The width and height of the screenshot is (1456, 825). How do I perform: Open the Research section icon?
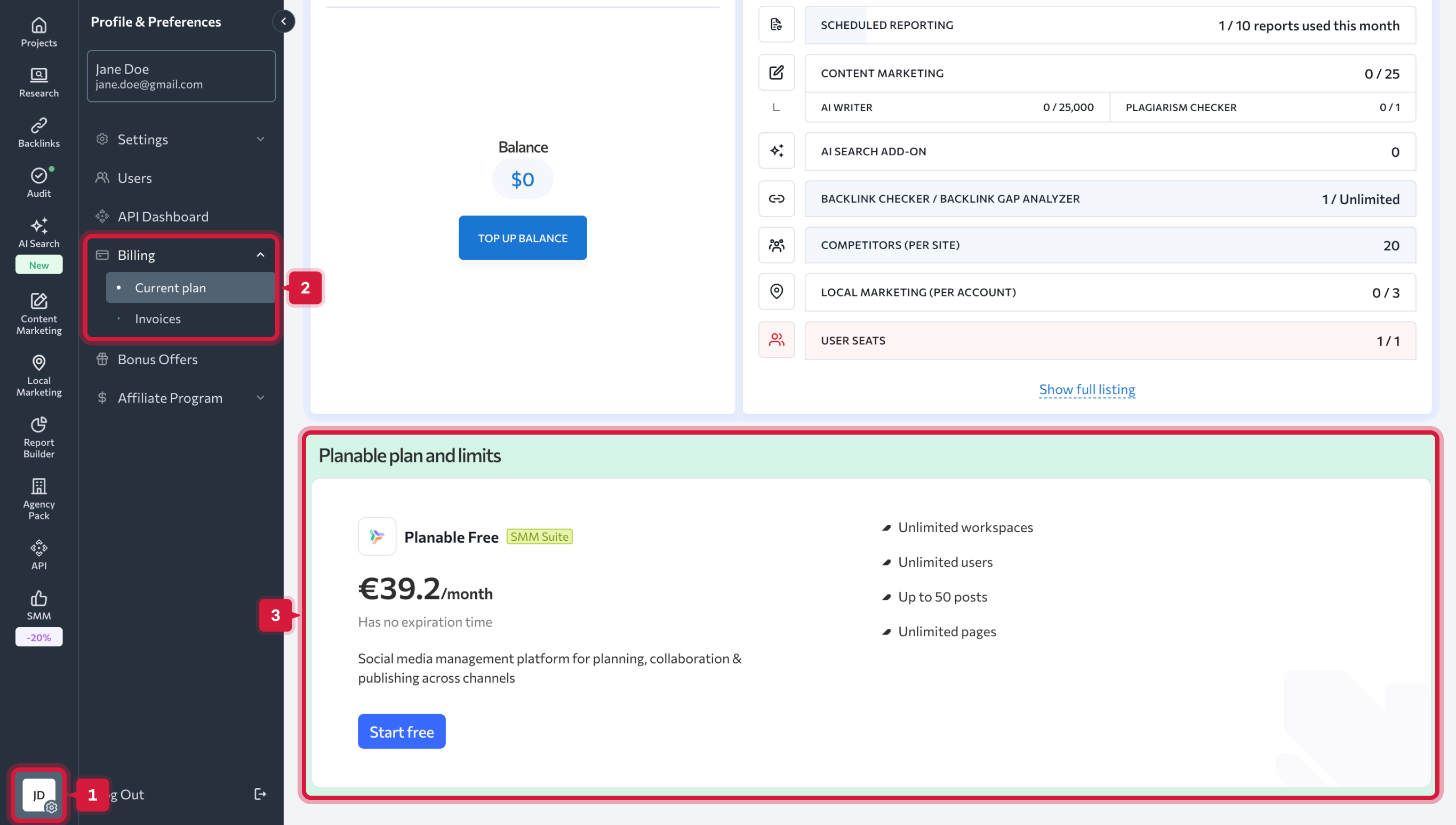point(38,75)
